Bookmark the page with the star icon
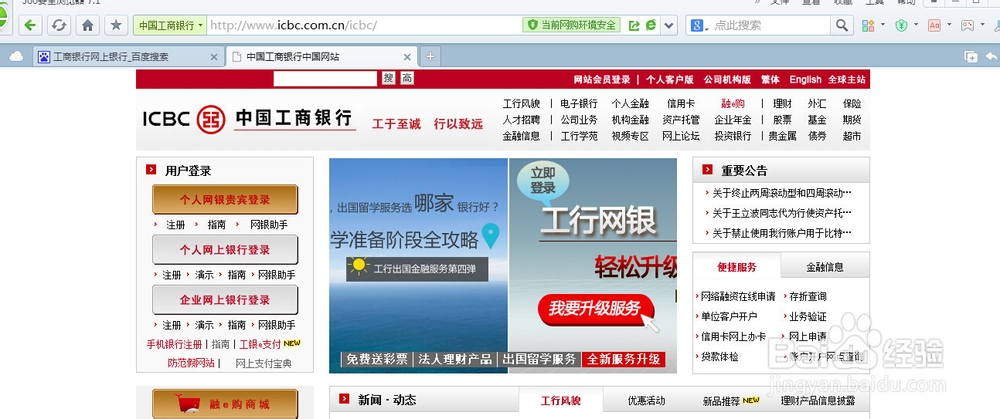Screen dimensions: 1000x419 tap(115, 26)
